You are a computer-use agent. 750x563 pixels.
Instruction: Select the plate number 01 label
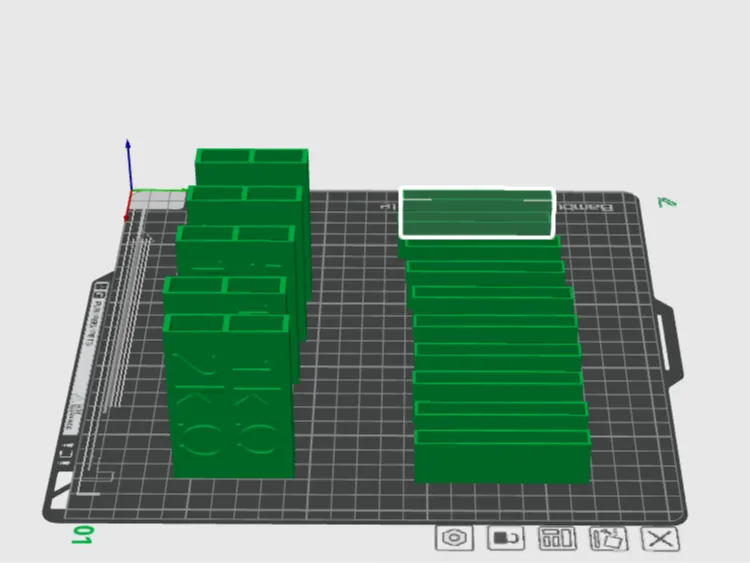coord(82,535)
